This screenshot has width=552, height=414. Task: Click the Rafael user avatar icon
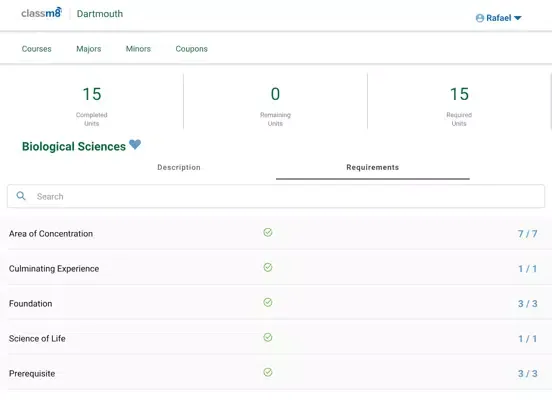coord(479,18)
